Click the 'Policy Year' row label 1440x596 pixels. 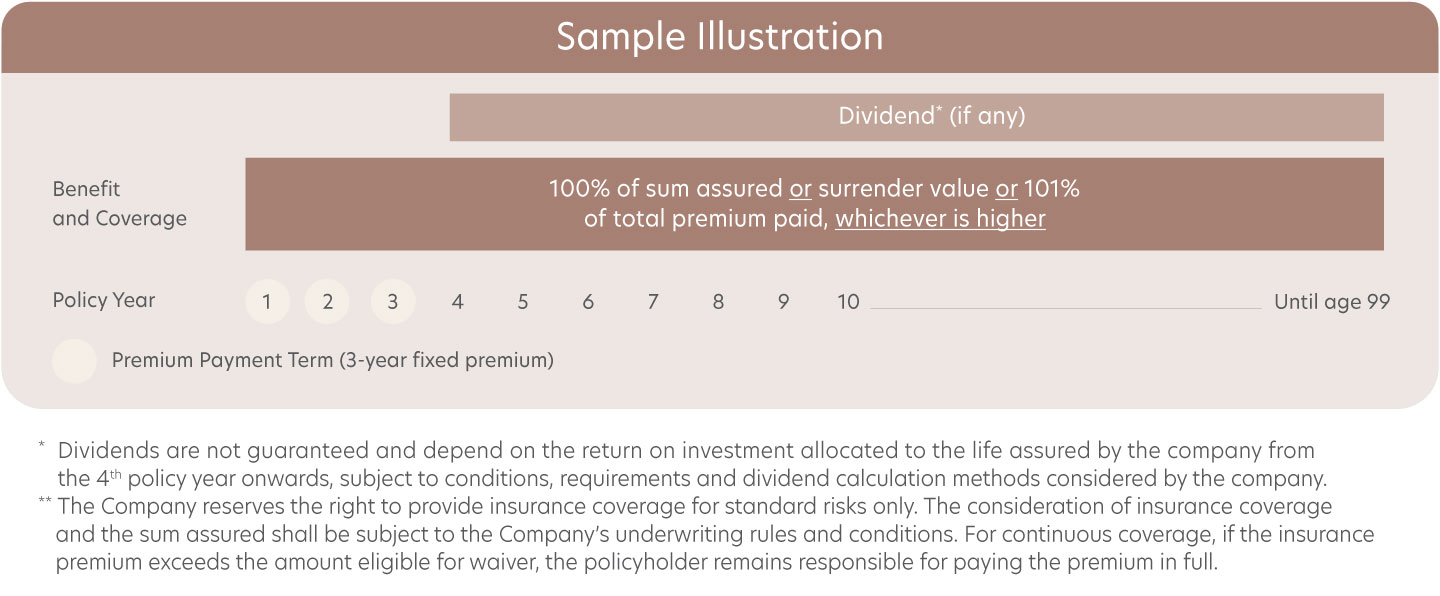tap(104, 300)
